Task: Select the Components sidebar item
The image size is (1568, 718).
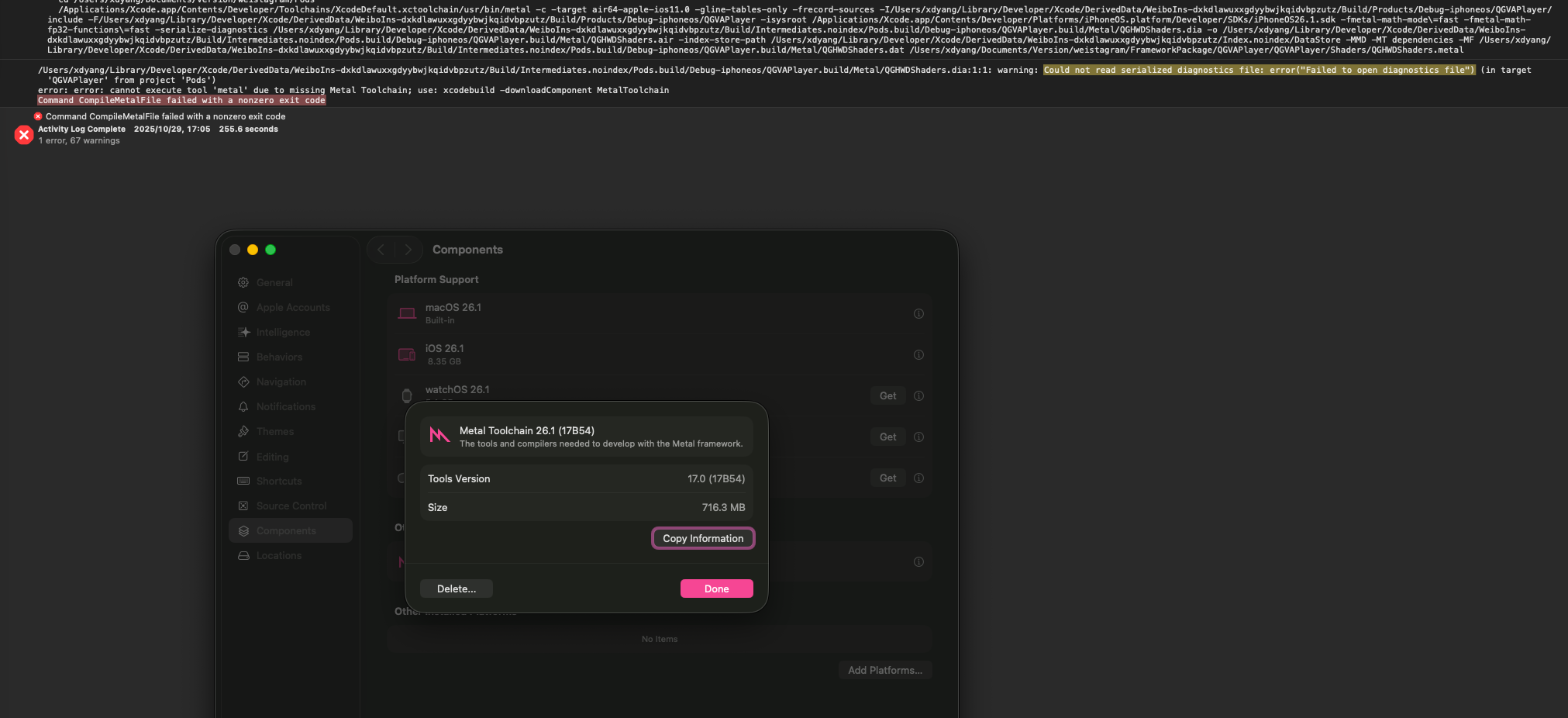Action: pyautogui.click(x=286, y=531)
